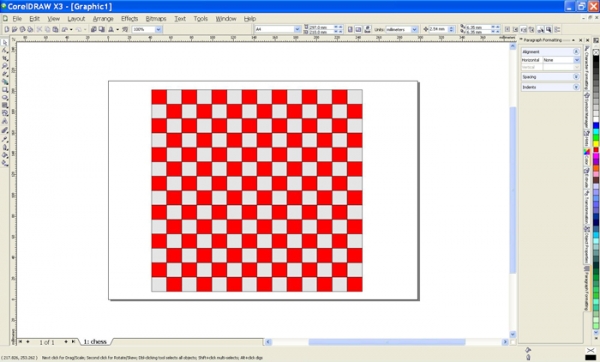Viewport: 600px width, 362px height.
Task: Select the Basic Shapes tool
Action: click(x=5, y=113)
